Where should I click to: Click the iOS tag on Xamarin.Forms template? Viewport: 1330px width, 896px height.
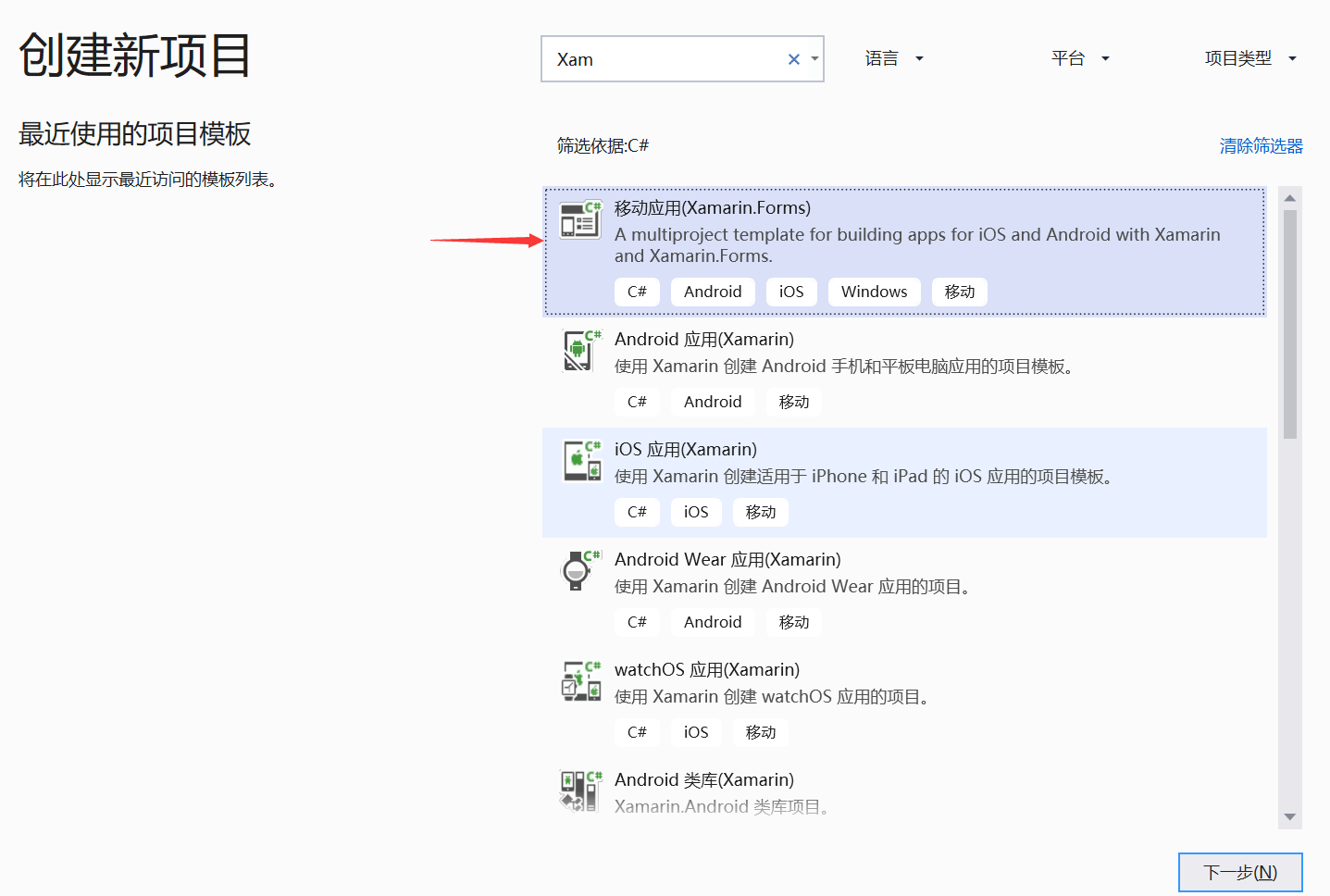pos(791,292)
